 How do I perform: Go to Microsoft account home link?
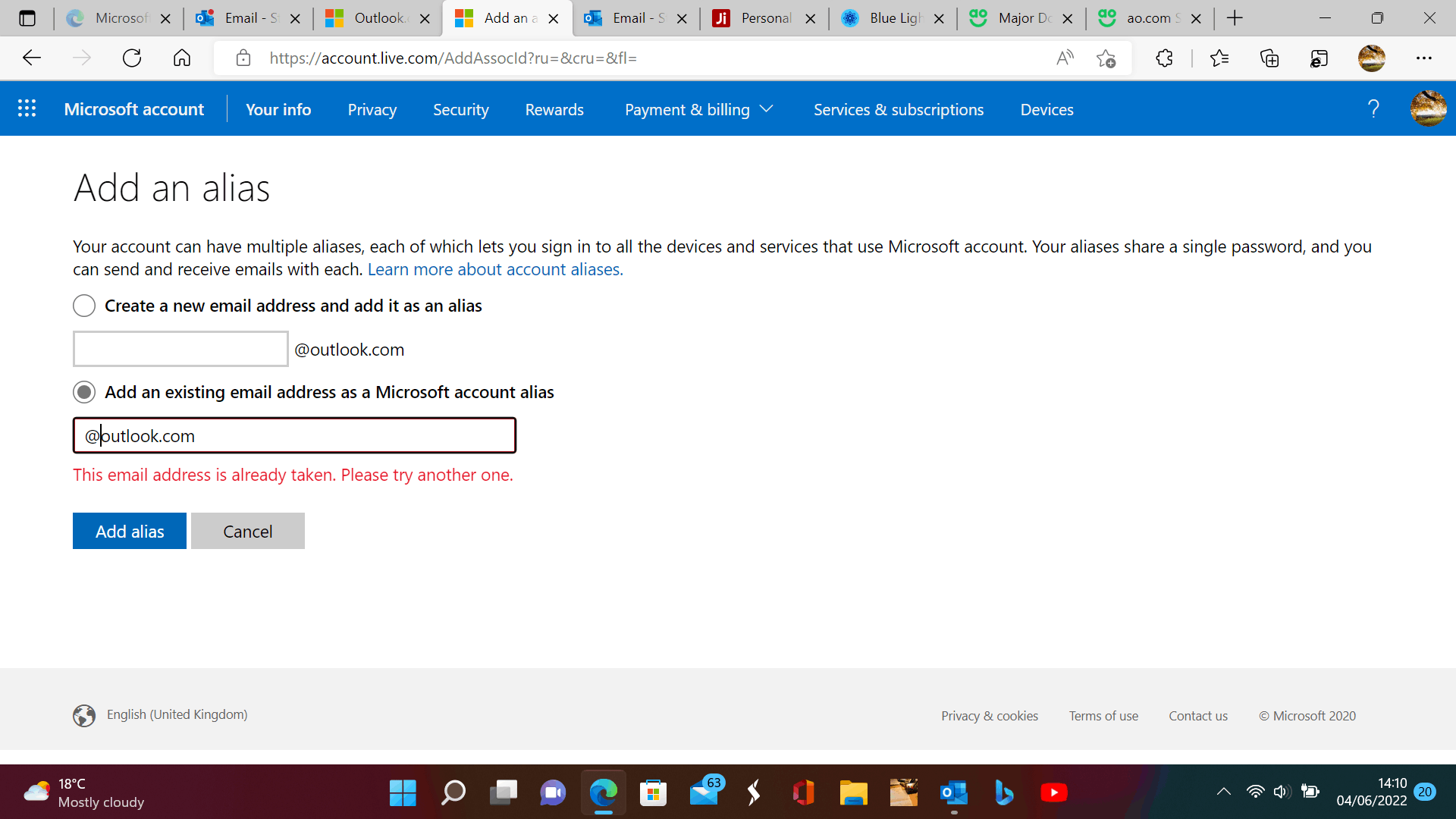tap(134, 109)
